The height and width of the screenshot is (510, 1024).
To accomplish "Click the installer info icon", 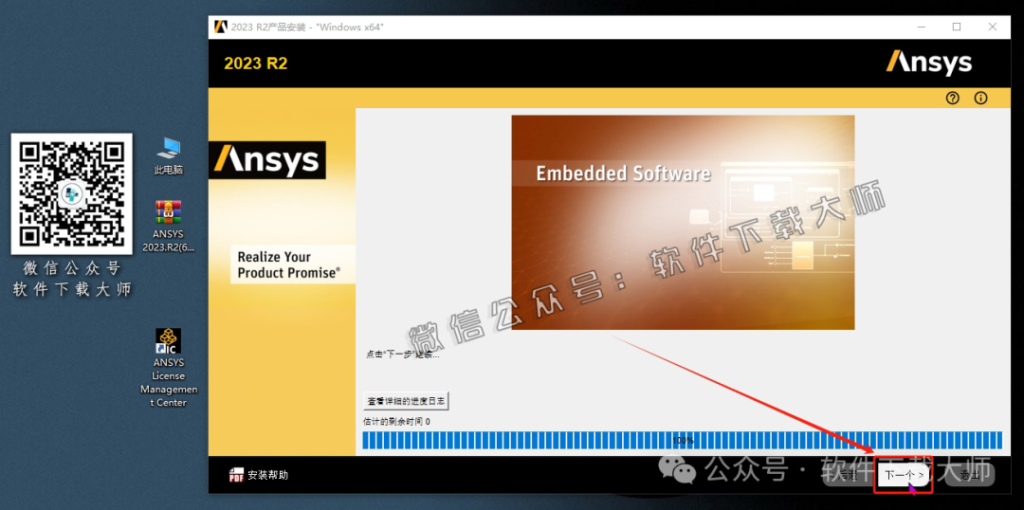I will pyautogui.click(x=980, y=99).
